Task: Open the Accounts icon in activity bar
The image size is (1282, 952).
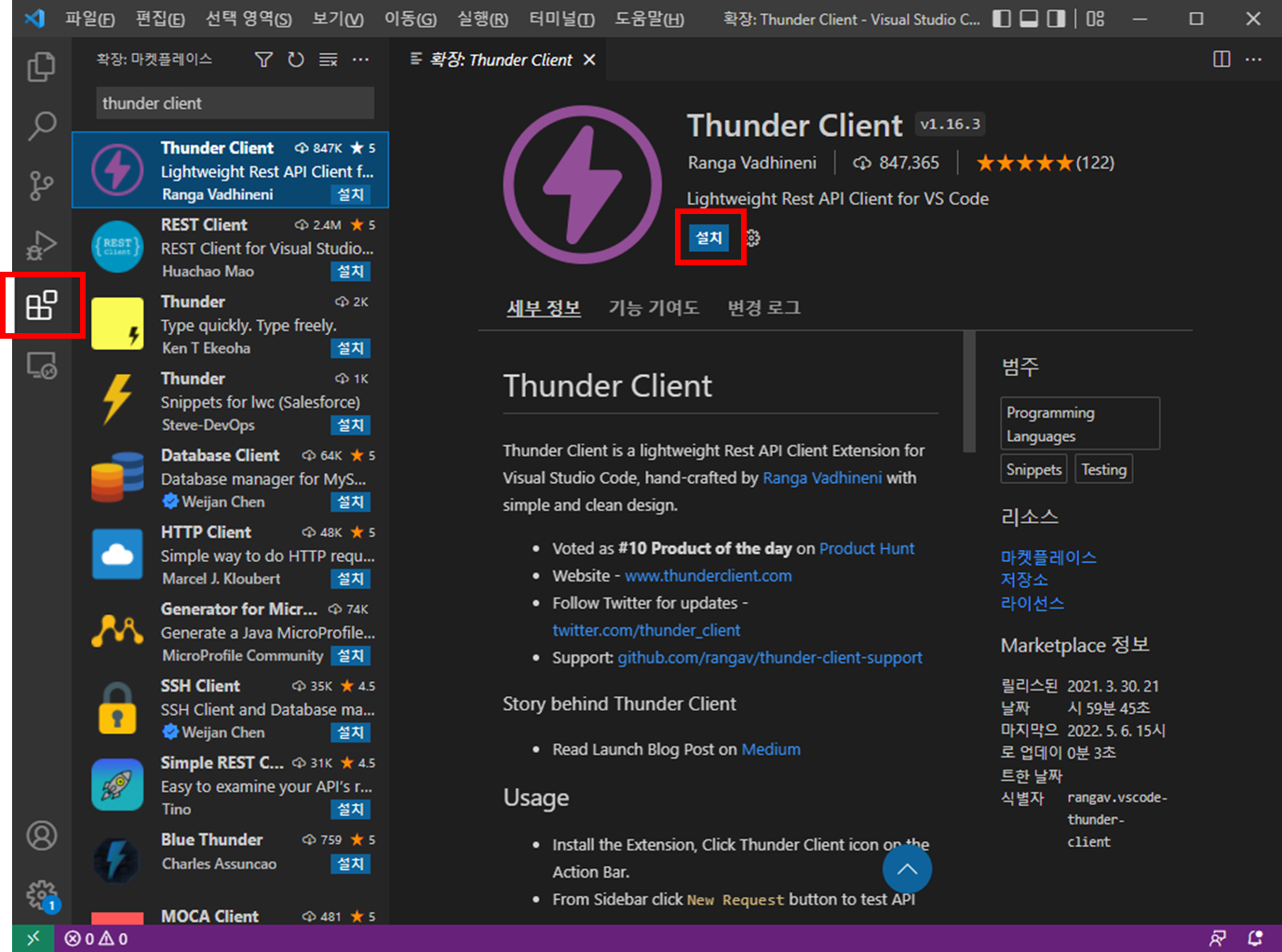Action: 41,836
